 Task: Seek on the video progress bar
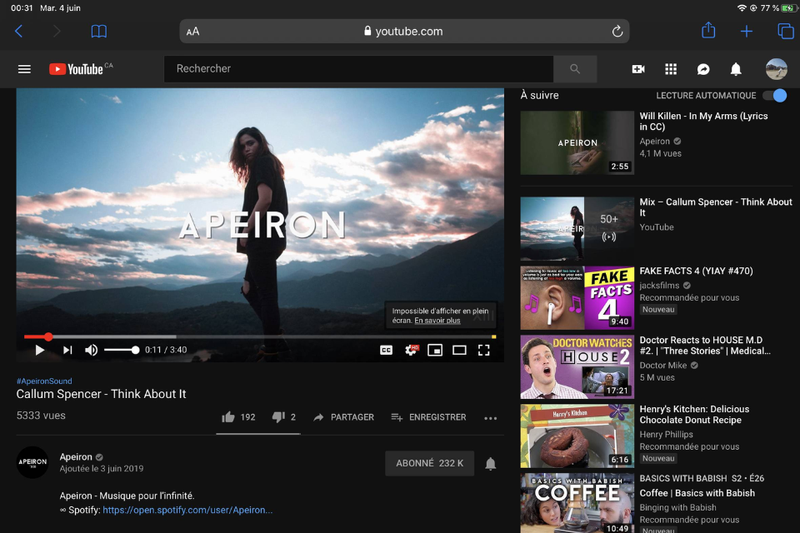260,337
